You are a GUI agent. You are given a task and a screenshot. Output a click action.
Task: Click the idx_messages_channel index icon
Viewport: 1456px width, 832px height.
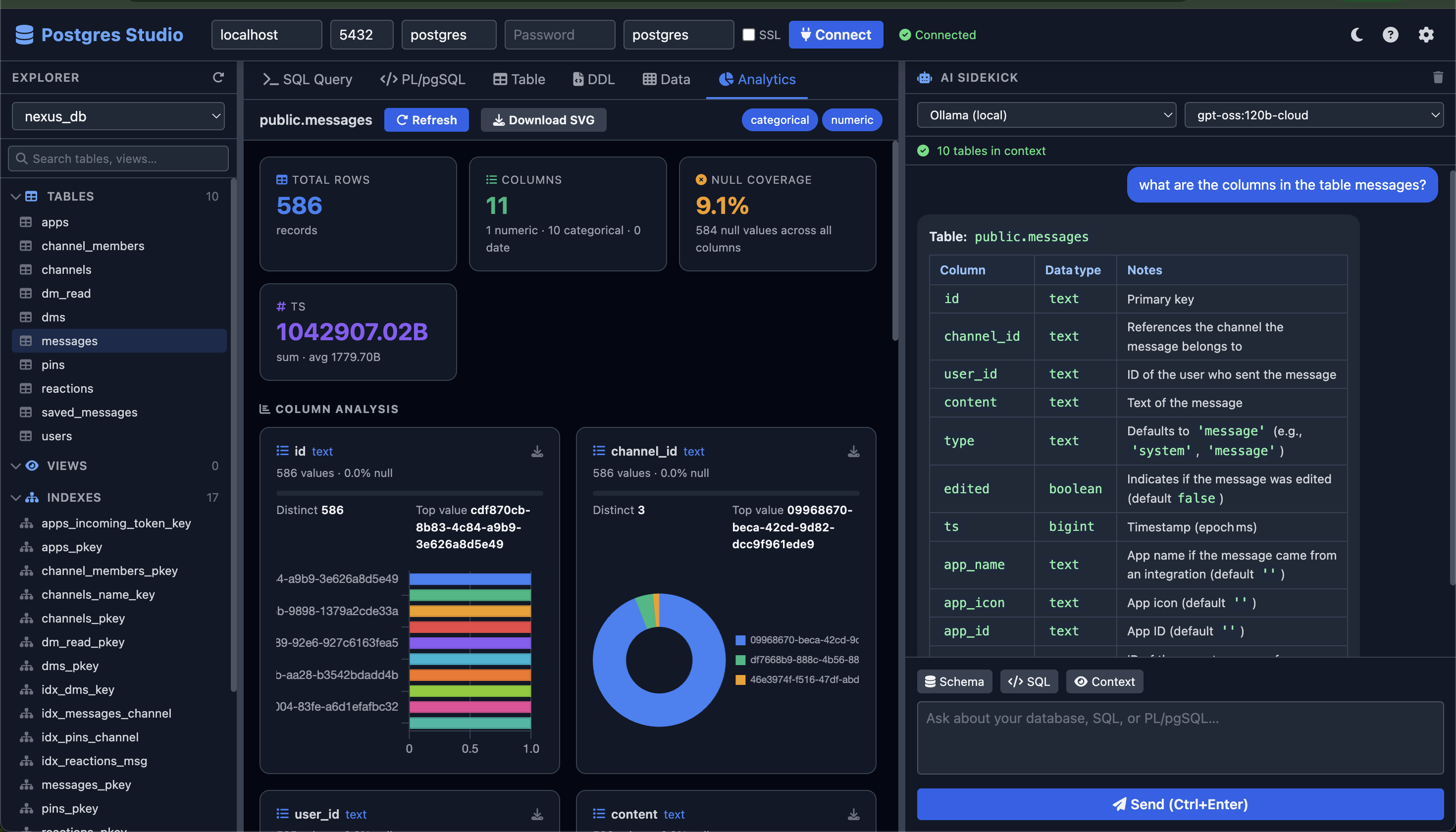(26, 713)
